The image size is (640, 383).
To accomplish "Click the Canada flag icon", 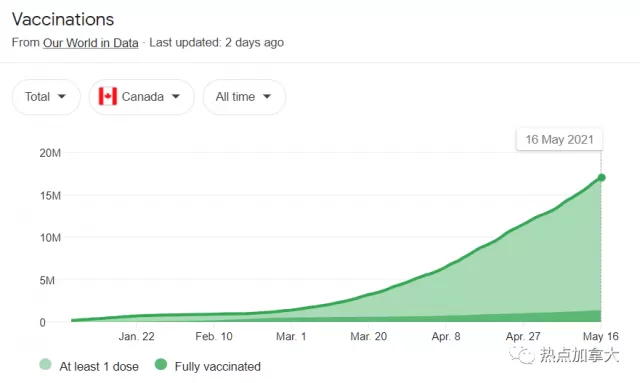I will click(108, 96).
